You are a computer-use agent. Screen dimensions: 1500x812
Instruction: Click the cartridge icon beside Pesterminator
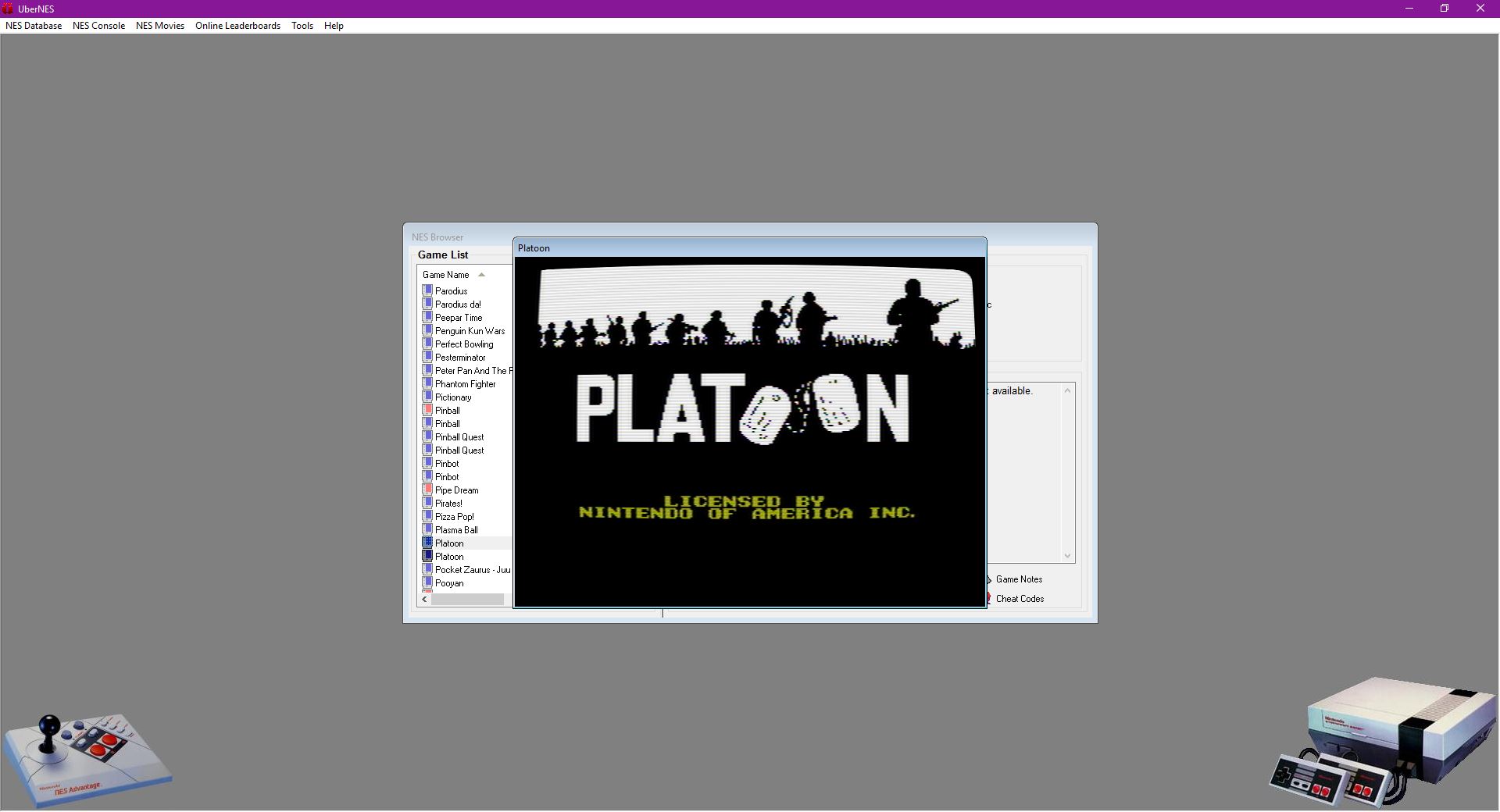427,357
